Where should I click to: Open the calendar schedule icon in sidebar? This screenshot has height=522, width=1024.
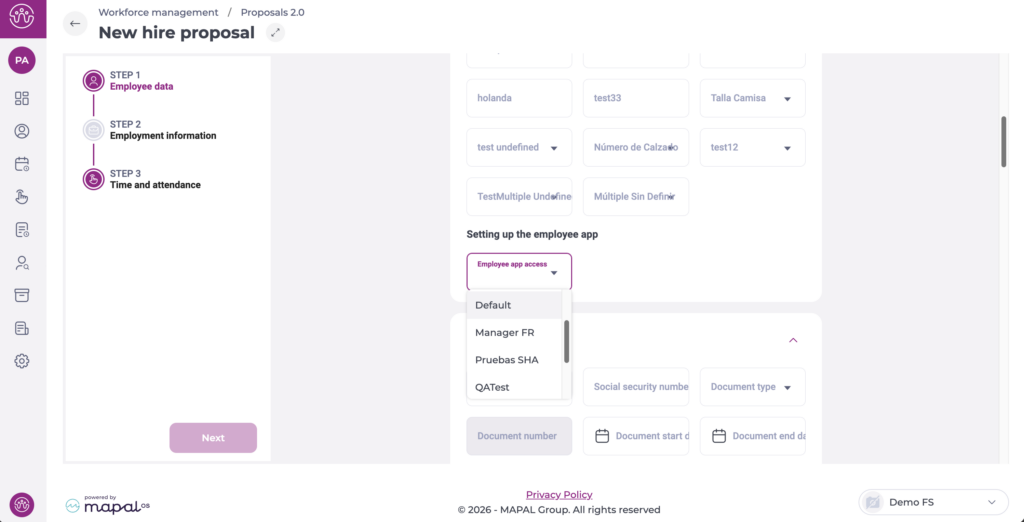tap(22, 164)
